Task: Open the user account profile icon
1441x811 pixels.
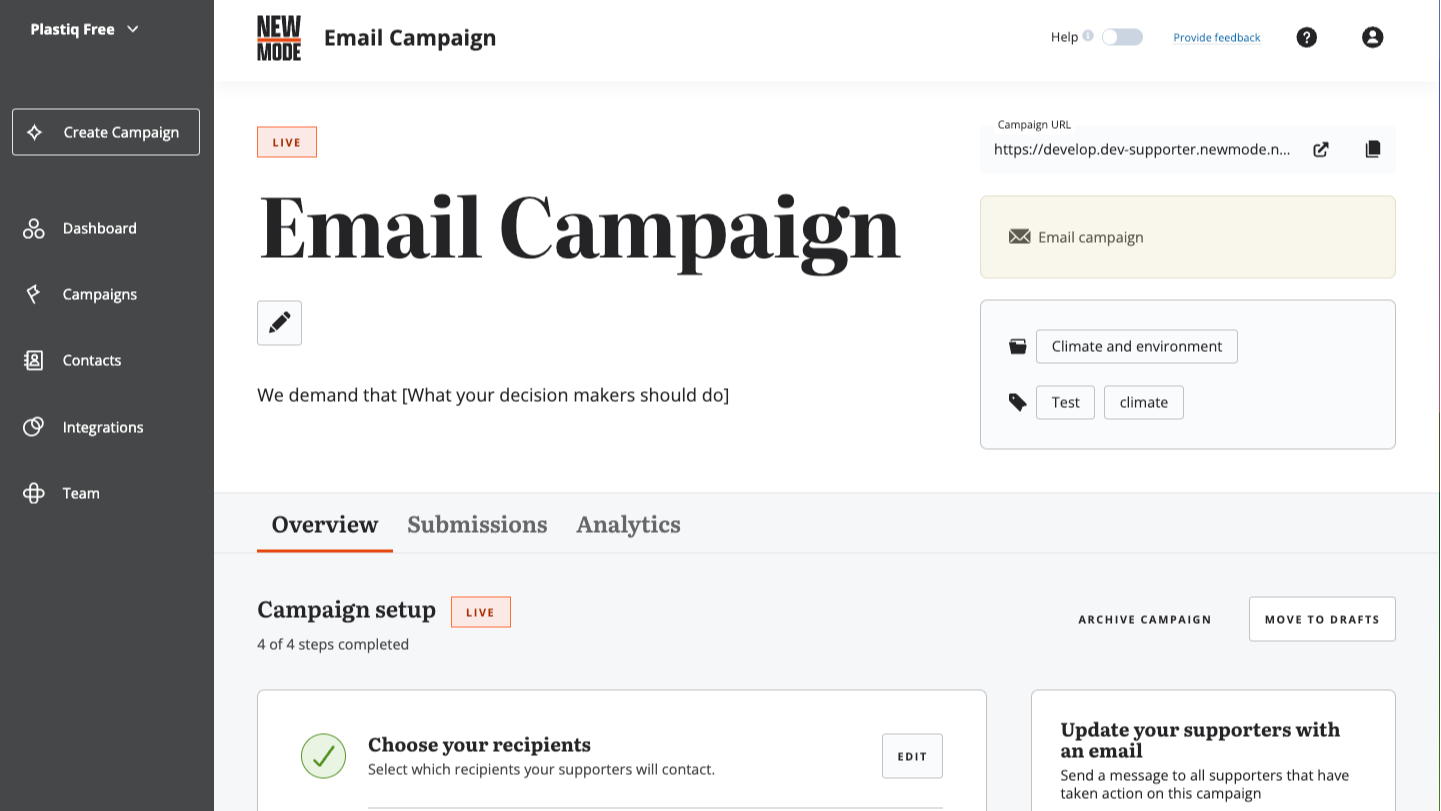Action: 1372,38
